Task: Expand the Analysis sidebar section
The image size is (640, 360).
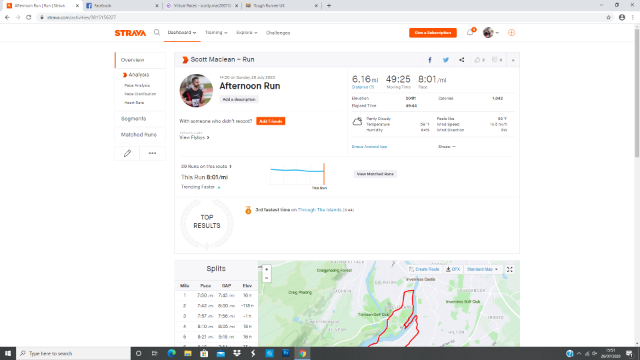Action: [136, 75]
